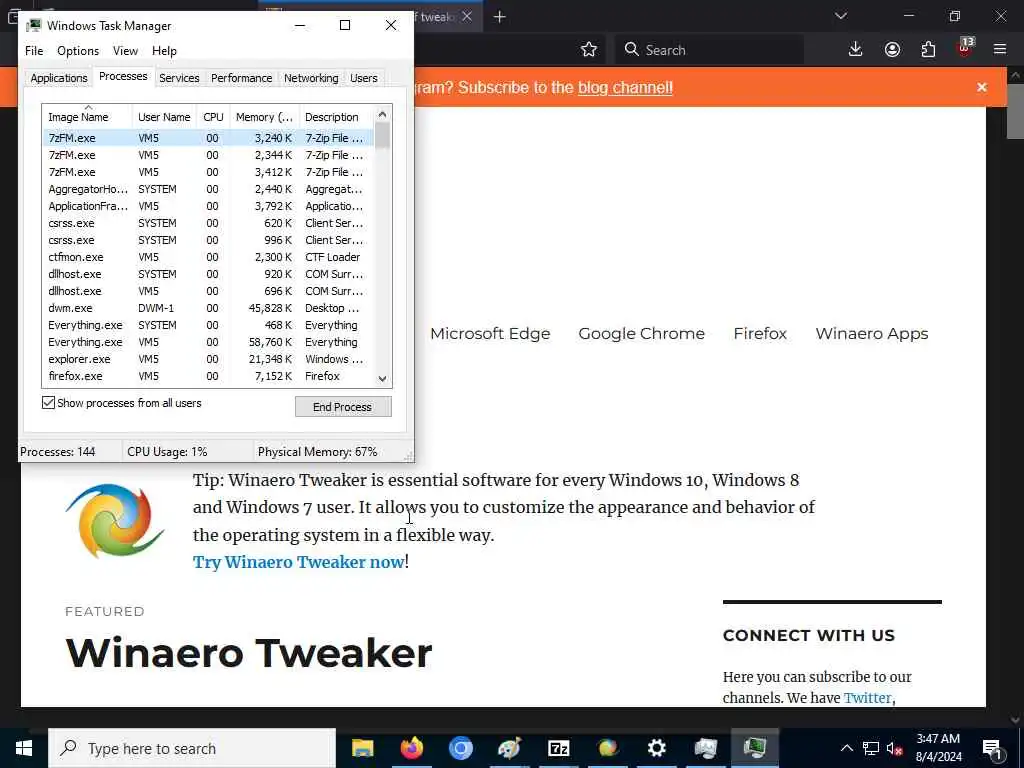This screenshot has height=768, width=1024.
Task: Click the Task Manager title icon
Action: click(34, 25)
